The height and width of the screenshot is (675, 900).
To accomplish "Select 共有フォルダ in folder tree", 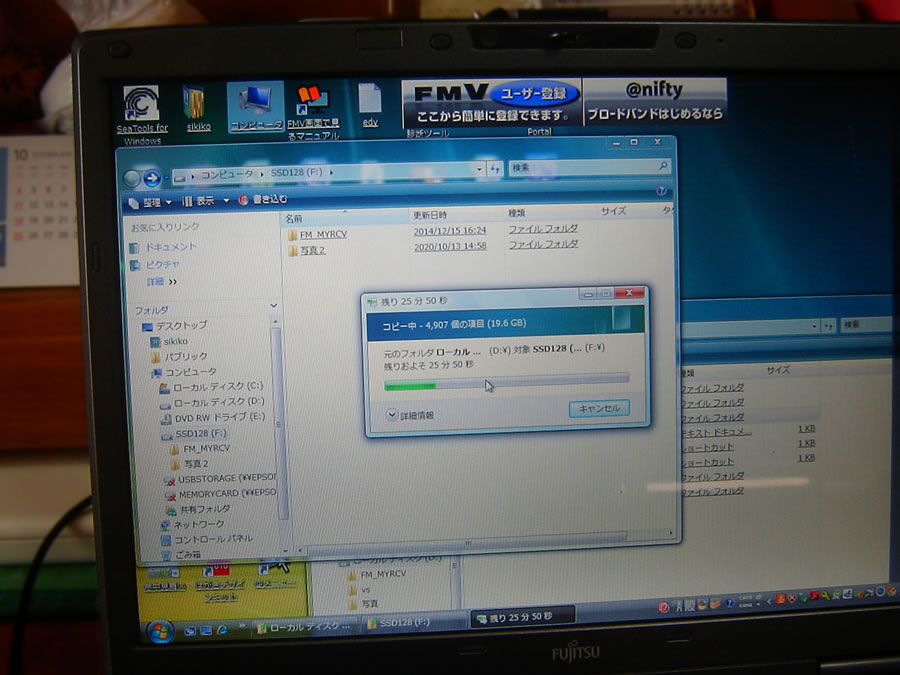I will pyautogui.click(x=198, y=510).
